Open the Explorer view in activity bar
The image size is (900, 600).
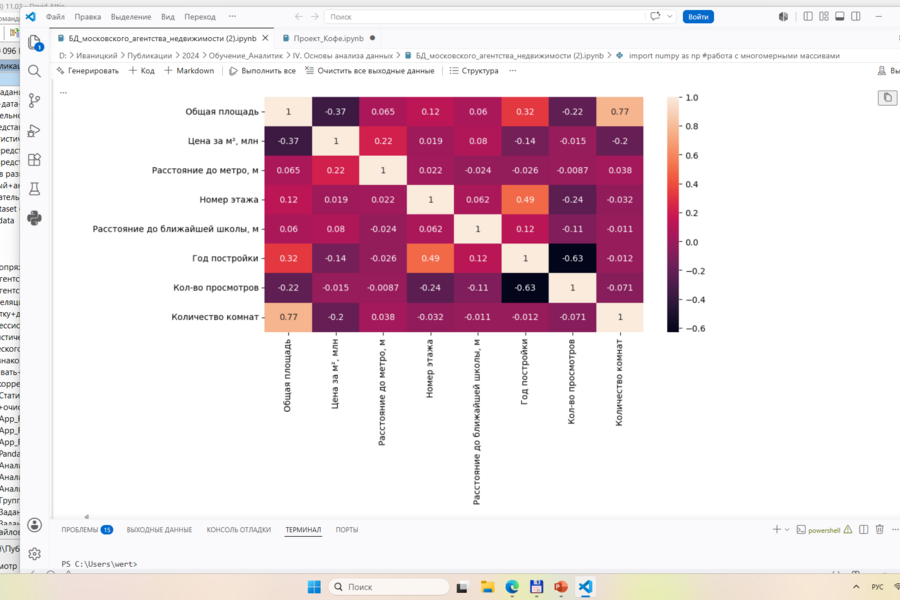point(34,42)
